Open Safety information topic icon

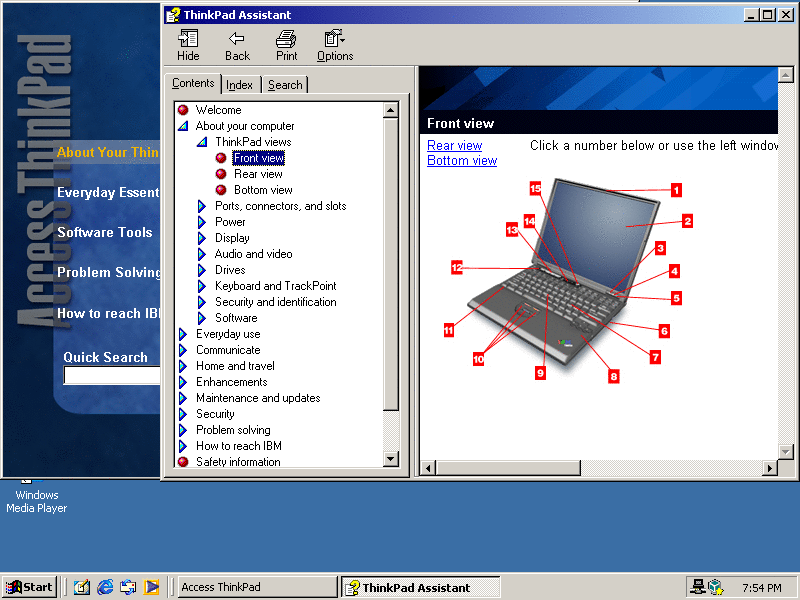tap(182, 461)
